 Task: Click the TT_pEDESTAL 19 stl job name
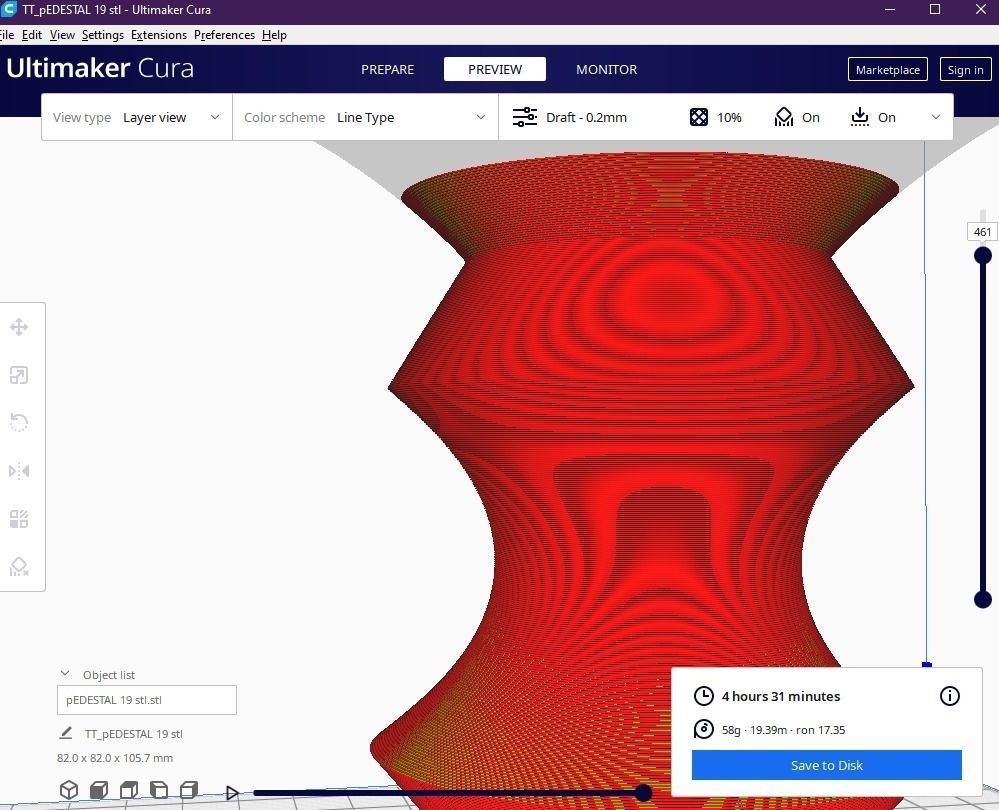click(x=134, y=734)
